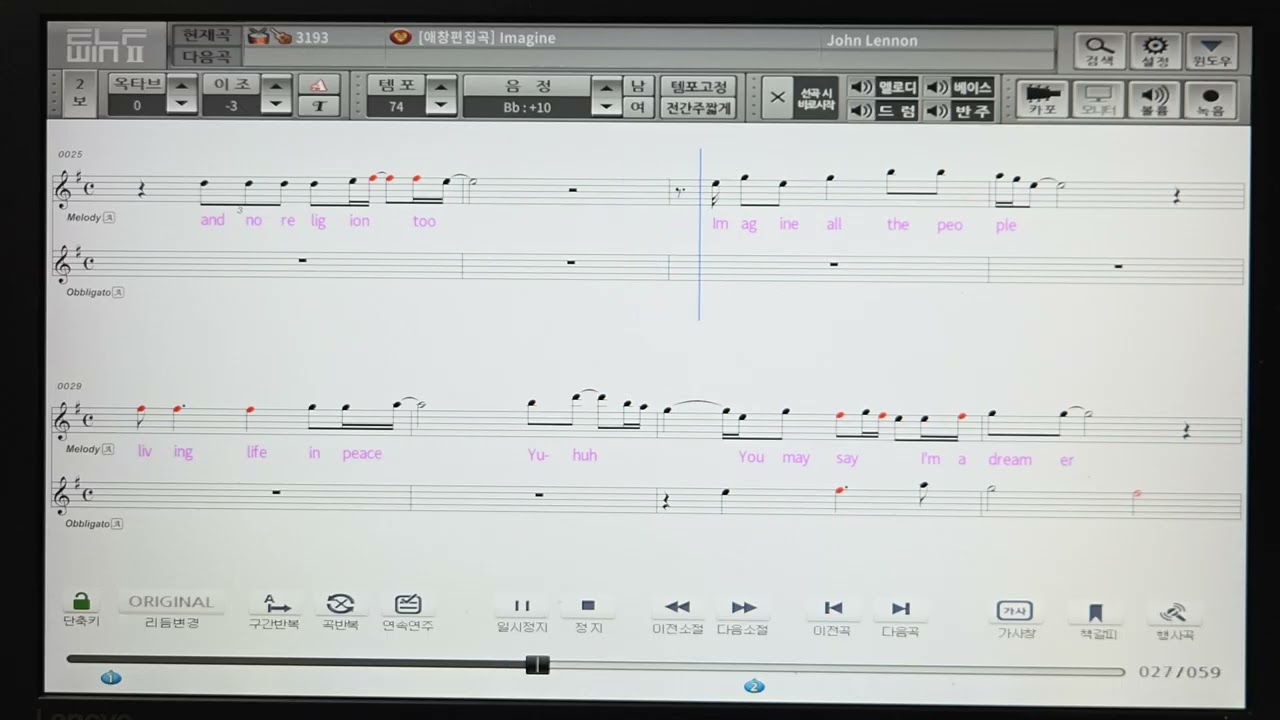Click the lyric word say
1280x720 pixels.
847,458
